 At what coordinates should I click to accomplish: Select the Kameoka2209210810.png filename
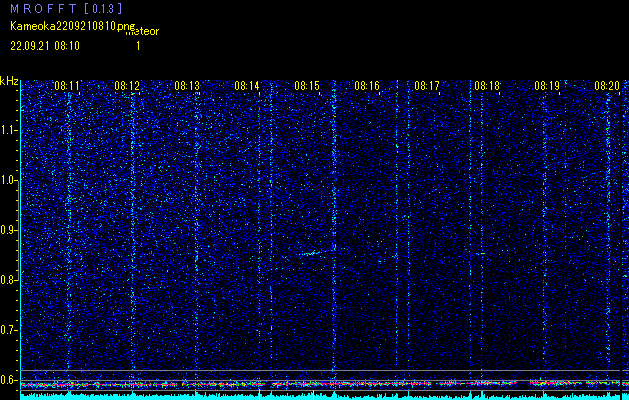[74, 26]
